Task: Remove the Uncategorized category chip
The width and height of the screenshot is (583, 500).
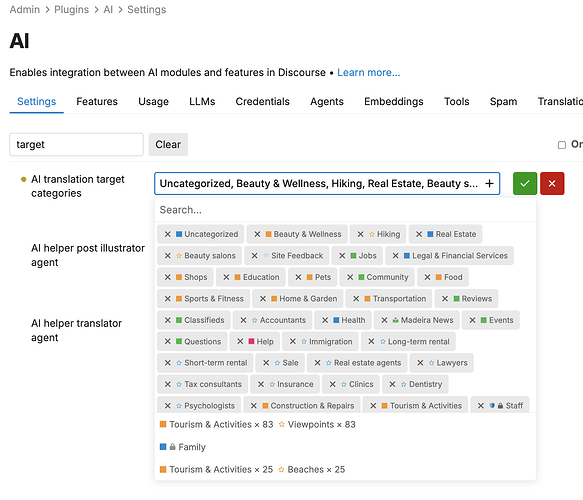Action: [x=168, y=234]
